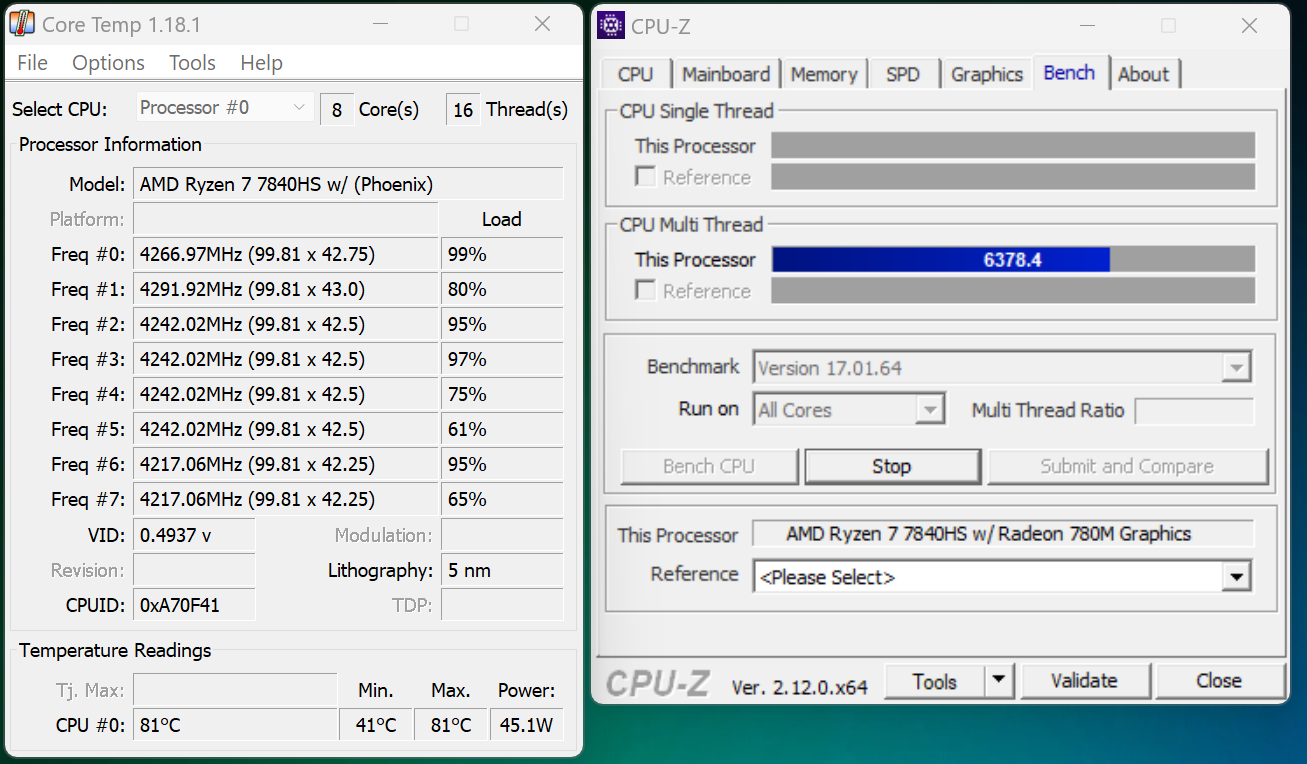Click the Min. temperature 41°C
This screenshot has width=1307, height=764.
376,725
